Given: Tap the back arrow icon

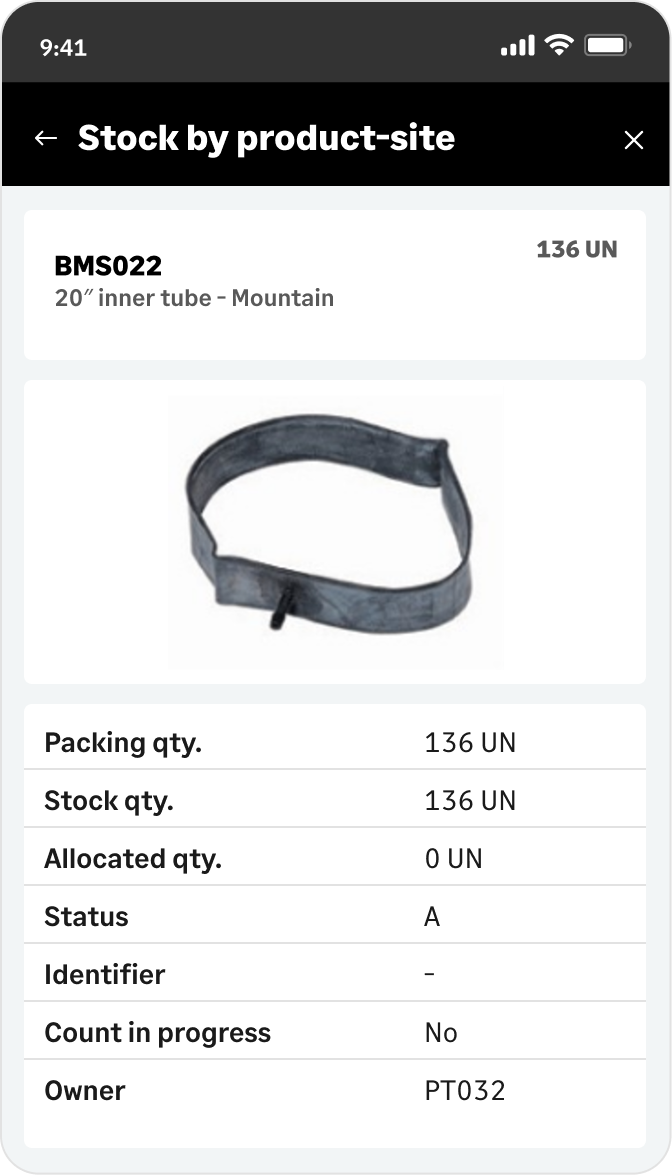Looking at the screenshot, I should tap(46, 139).
